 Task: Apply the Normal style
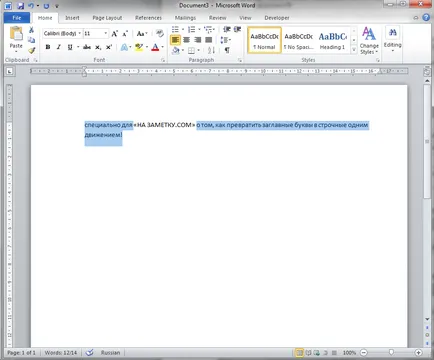264,40
